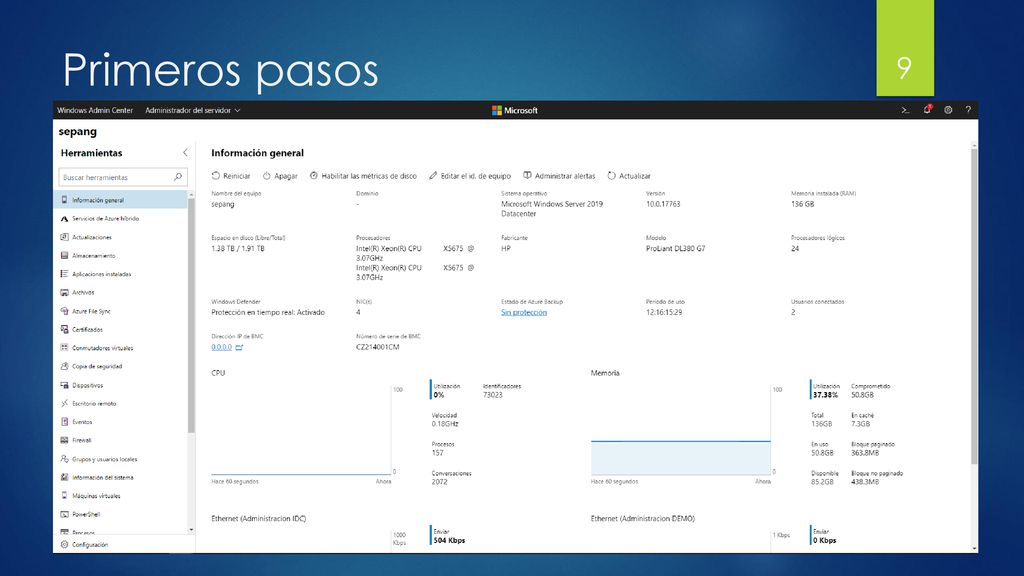The height and width of the screenshot is (576, 1024).
Task: Click the Aplicaciones instaladas list icon
Action: [x=64, y=274]
